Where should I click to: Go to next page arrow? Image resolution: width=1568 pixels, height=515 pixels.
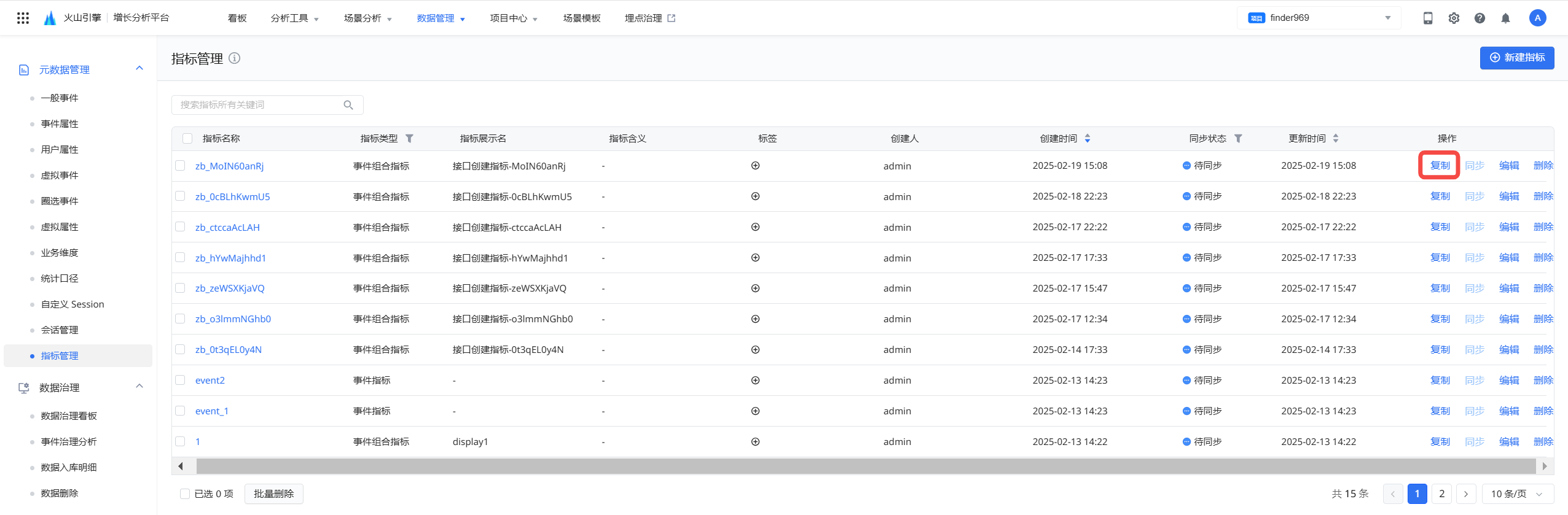(x=1466, y=494)
